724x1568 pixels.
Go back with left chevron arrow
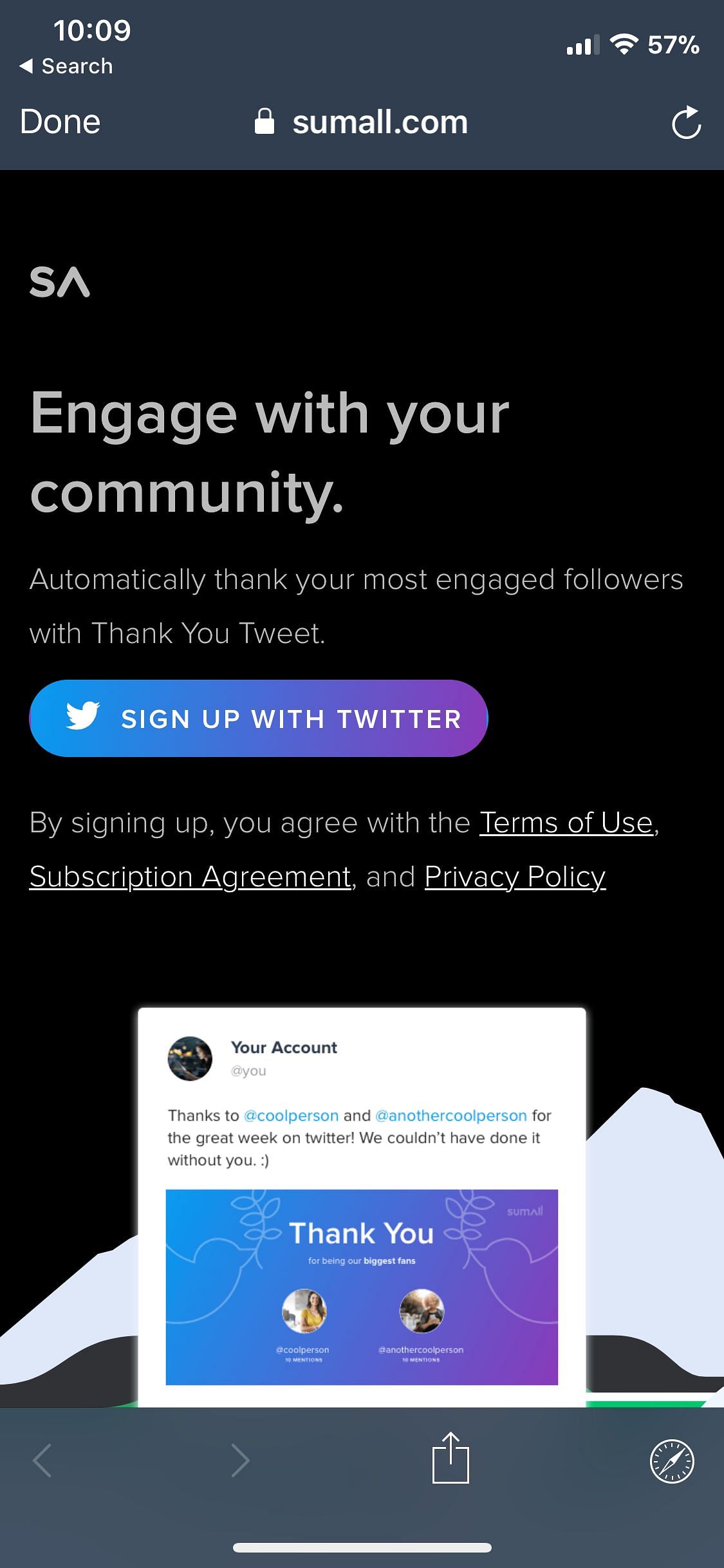(x=42, y=1461)
